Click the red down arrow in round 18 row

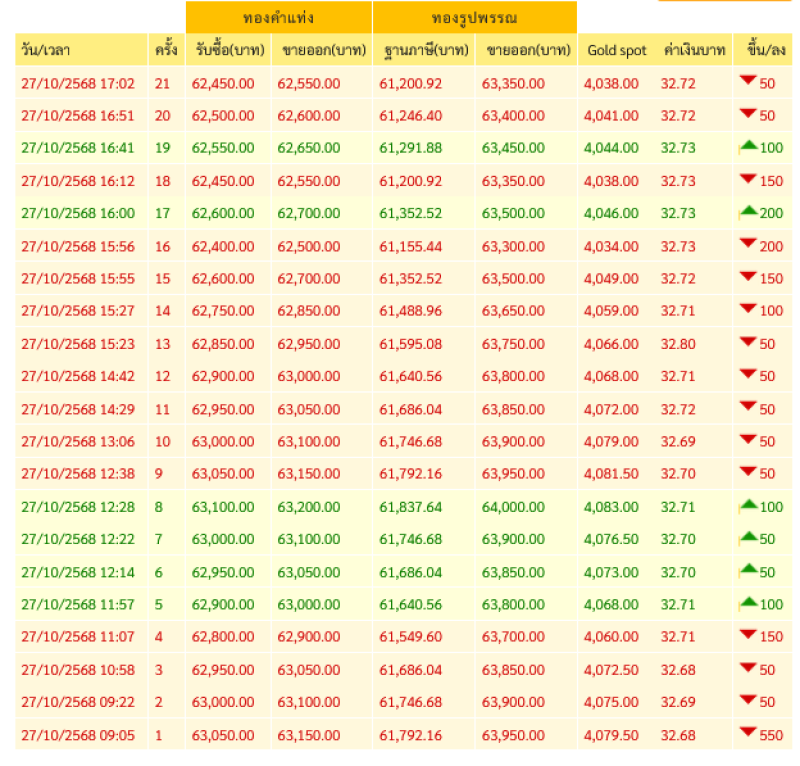click(x=747, y=179)
